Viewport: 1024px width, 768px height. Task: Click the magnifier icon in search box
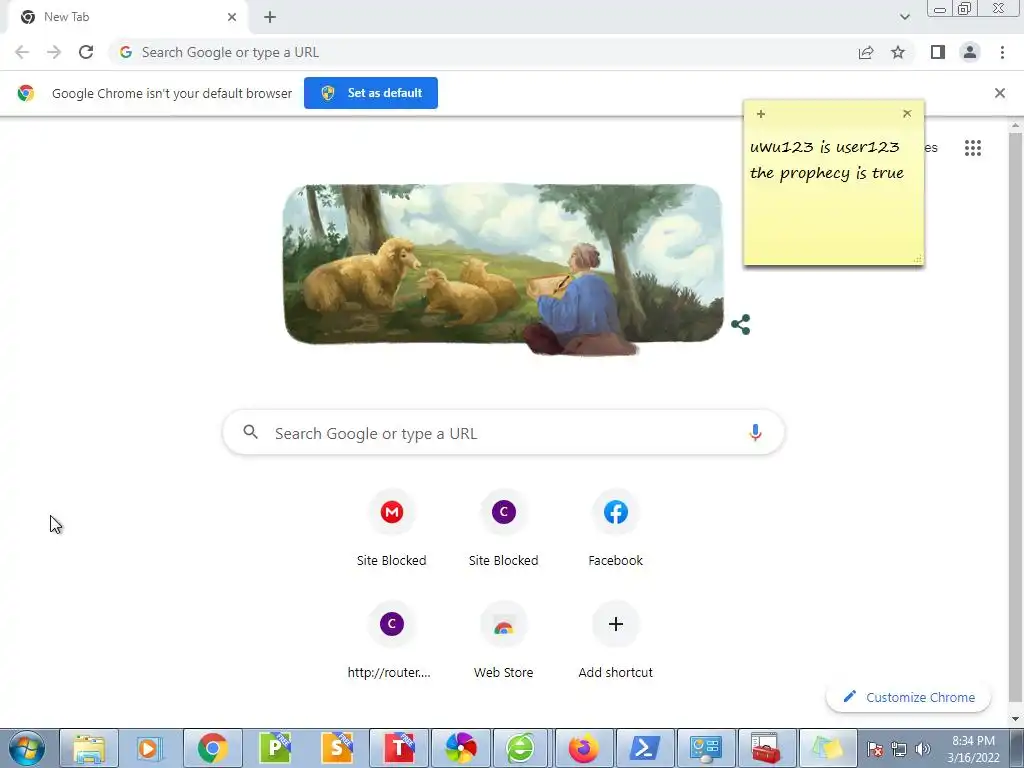click(x=251, y=432)
